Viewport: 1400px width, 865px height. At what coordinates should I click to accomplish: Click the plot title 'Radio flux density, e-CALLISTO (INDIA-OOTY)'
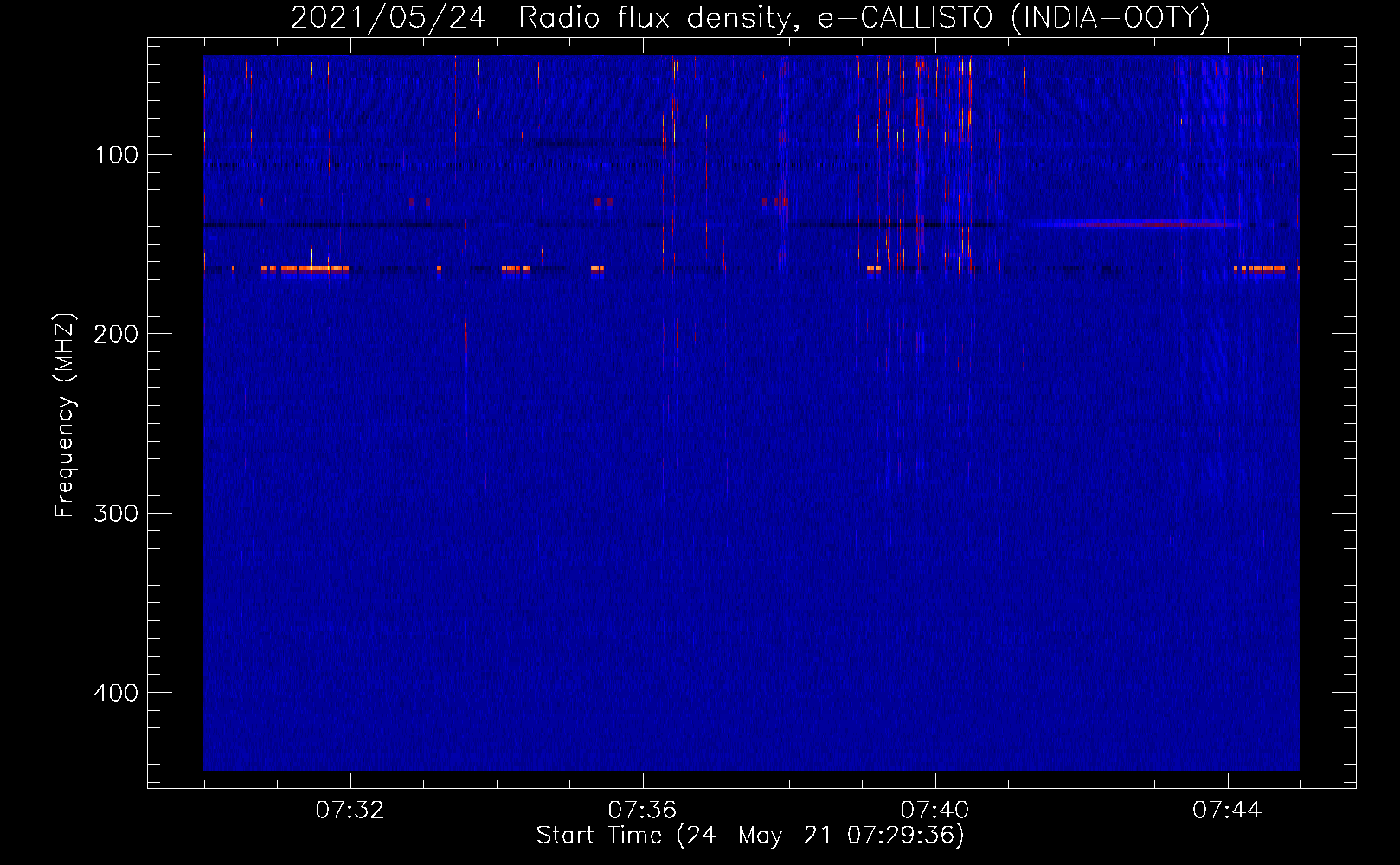864,17
